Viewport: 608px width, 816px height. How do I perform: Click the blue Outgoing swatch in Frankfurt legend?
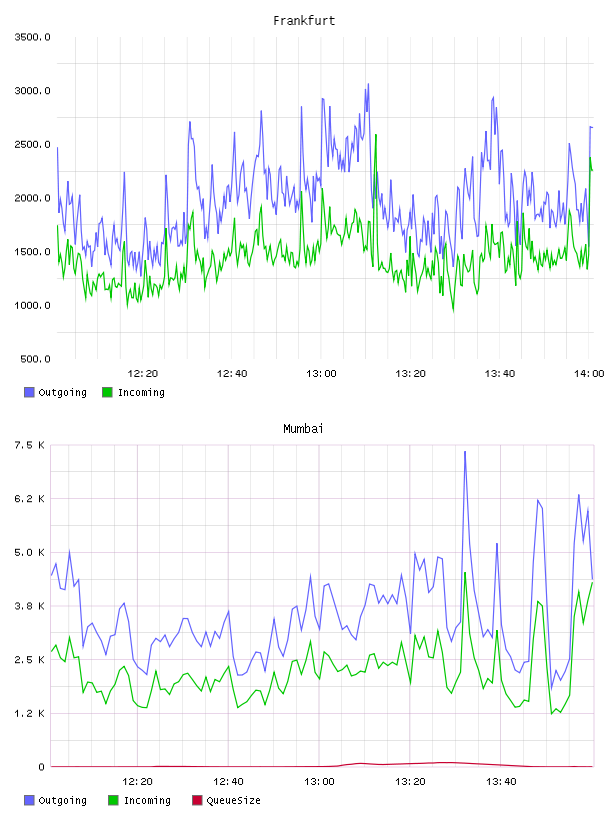(x=29, y=392)
